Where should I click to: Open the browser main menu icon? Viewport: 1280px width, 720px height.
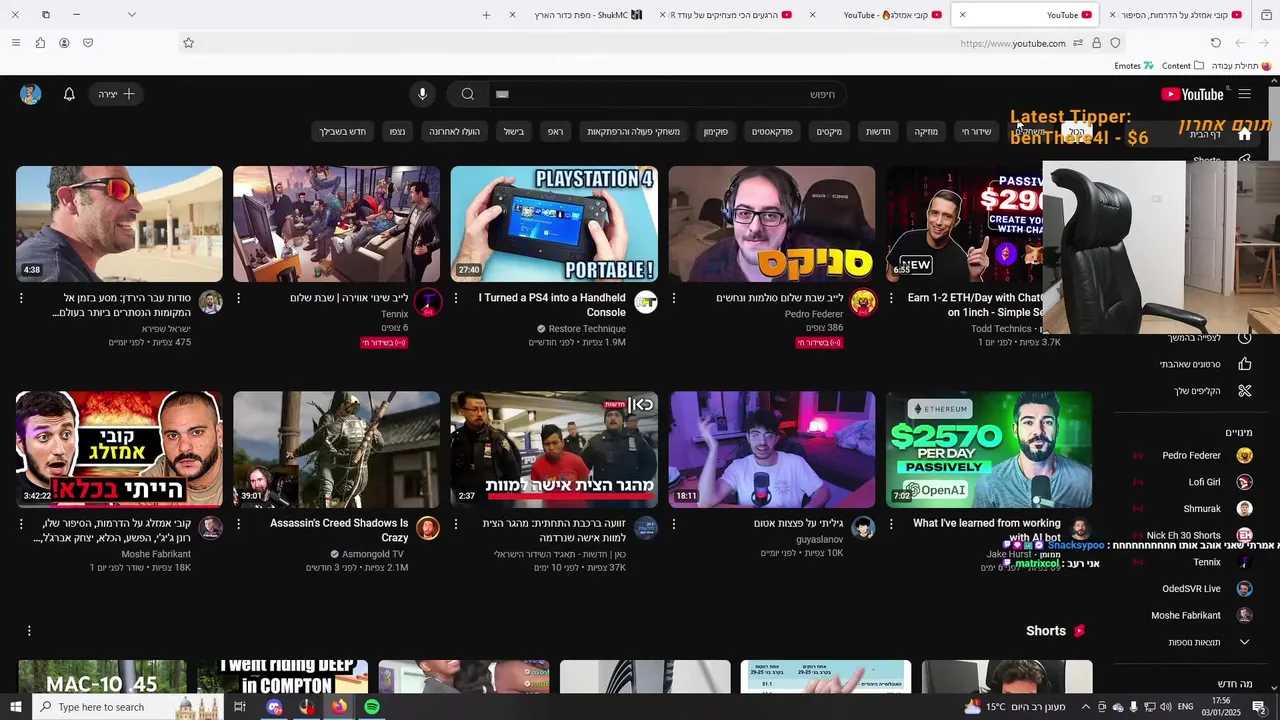[x=15, y=43]
